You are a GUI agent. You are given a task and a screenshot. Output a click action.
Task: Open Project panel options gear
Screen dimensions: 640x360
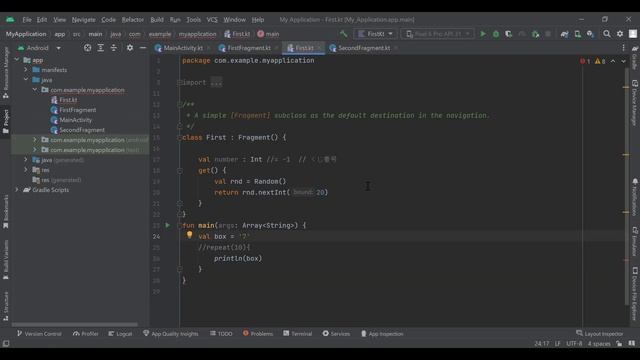[130, 48]
